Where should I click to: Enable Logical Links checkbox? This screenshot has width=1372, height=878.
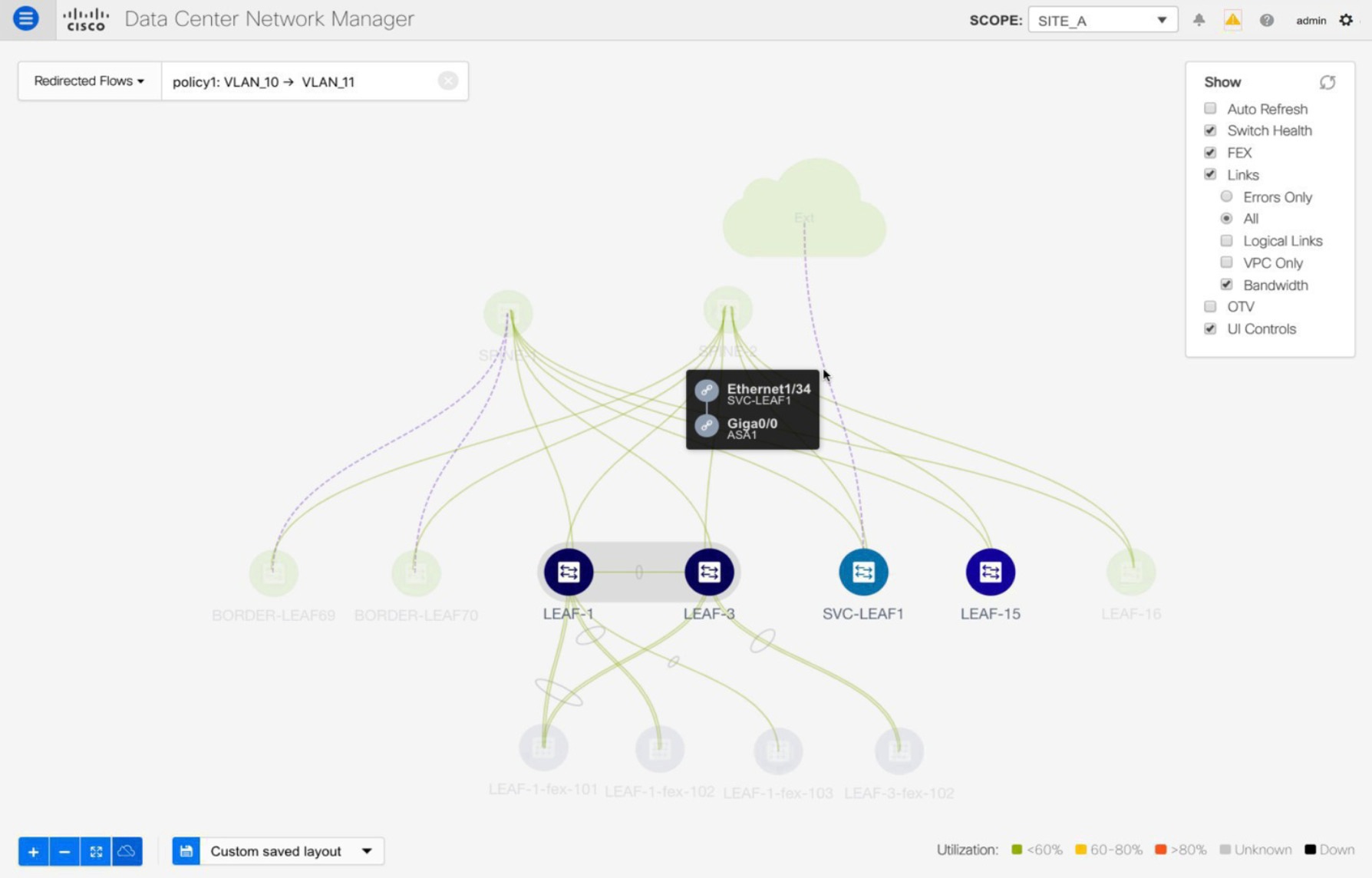1226,240
